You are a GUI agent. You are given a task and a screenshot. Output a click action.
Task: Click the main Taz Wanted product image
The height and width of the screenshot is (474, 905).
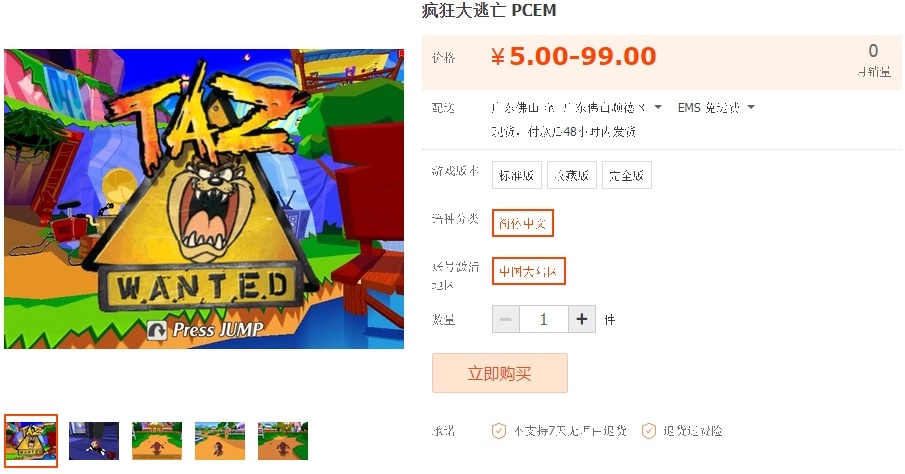click(204, 199)
